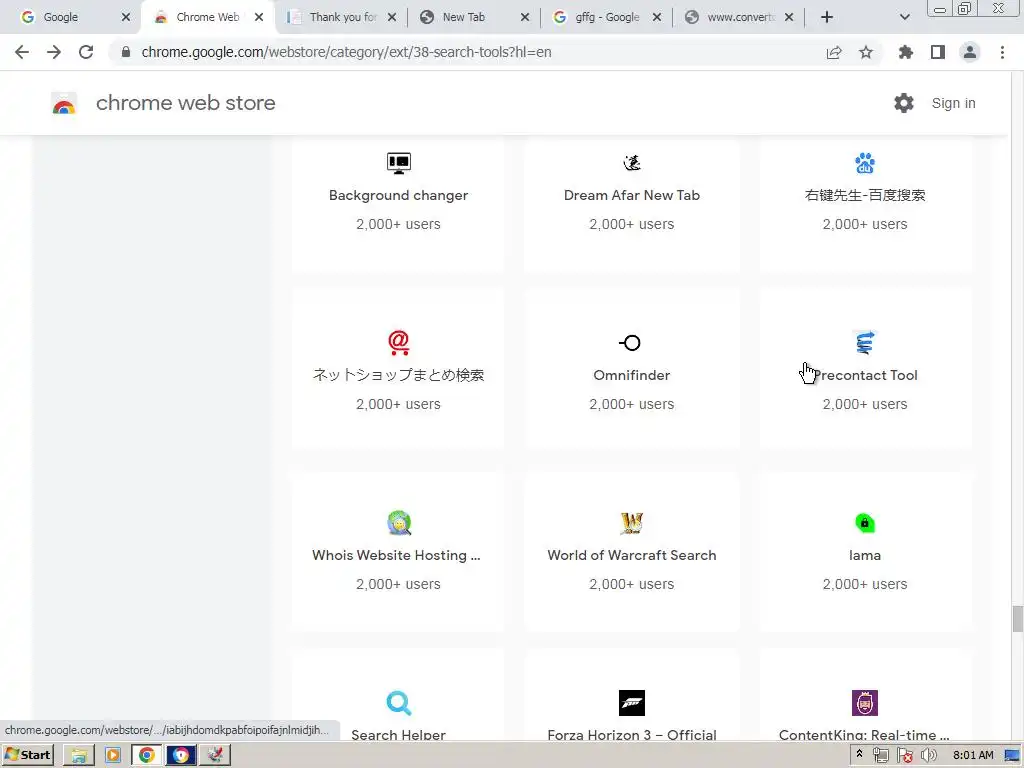This screenshot has height=768, width=1024.
Task: Click the site lock icon in address bar
Action: 126,52
